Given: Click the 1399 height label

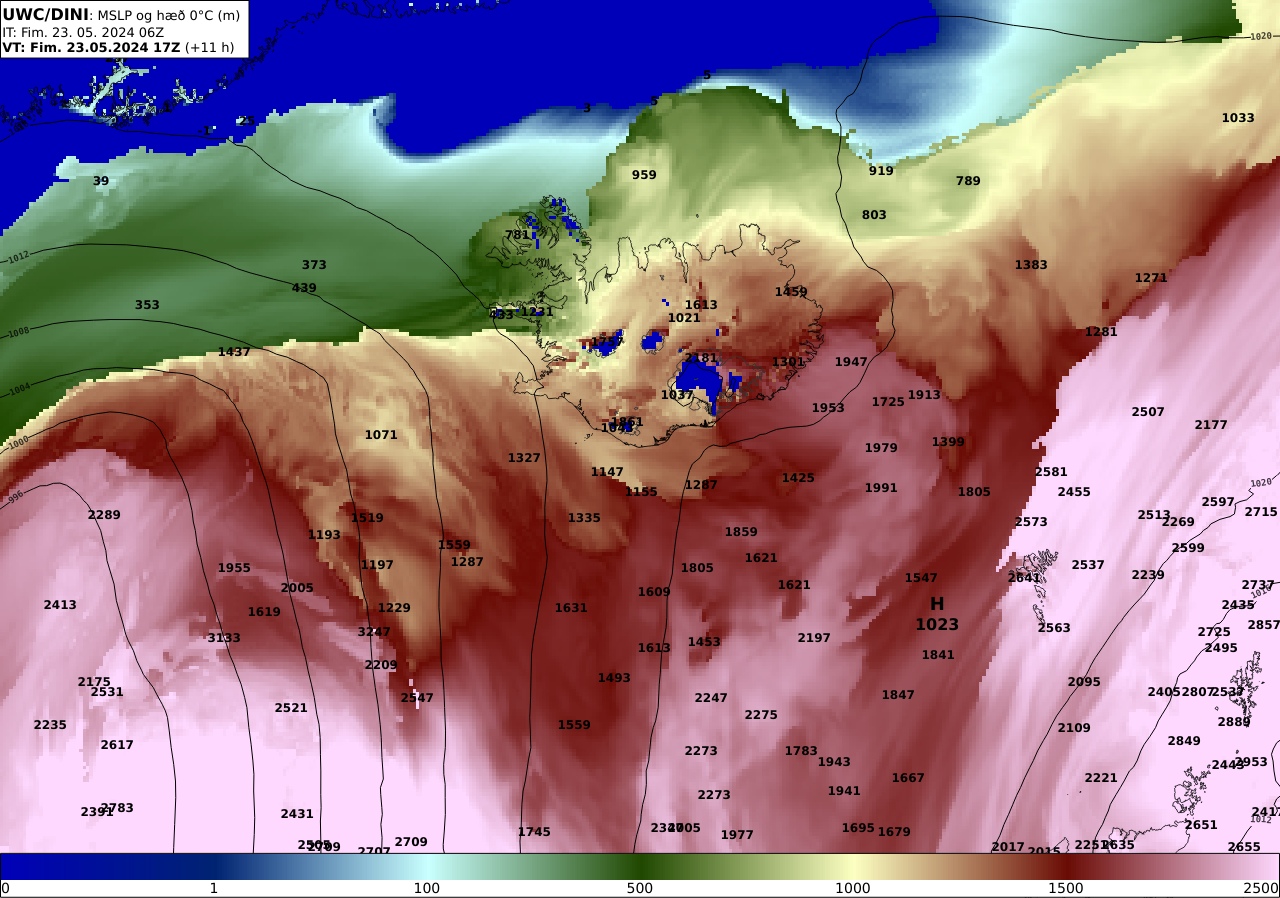Looking at the screenshot, I should click(948, 442).
